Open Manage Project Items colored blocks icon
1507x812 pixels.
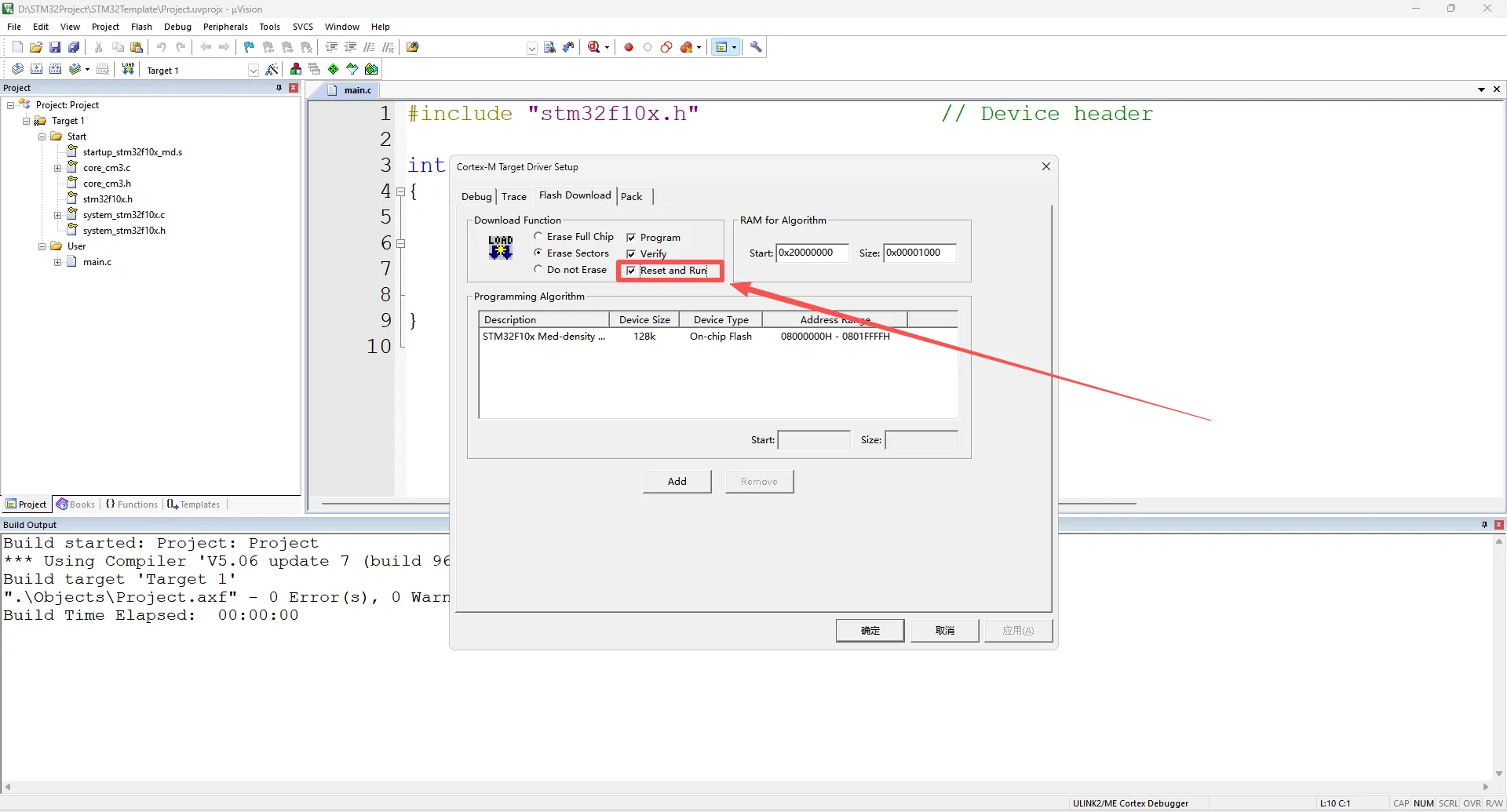point(295,69)
